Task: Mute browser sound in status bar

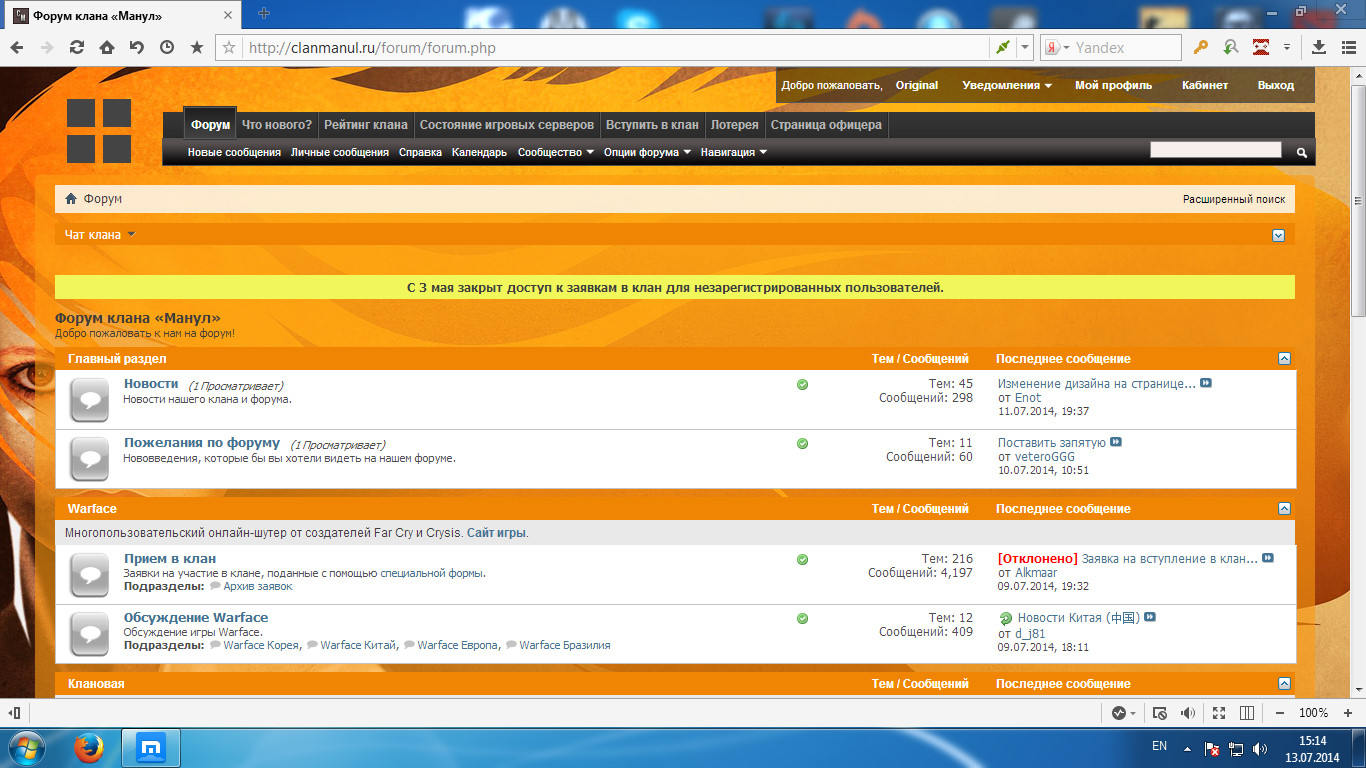Action: click(x=1188, y=713)
